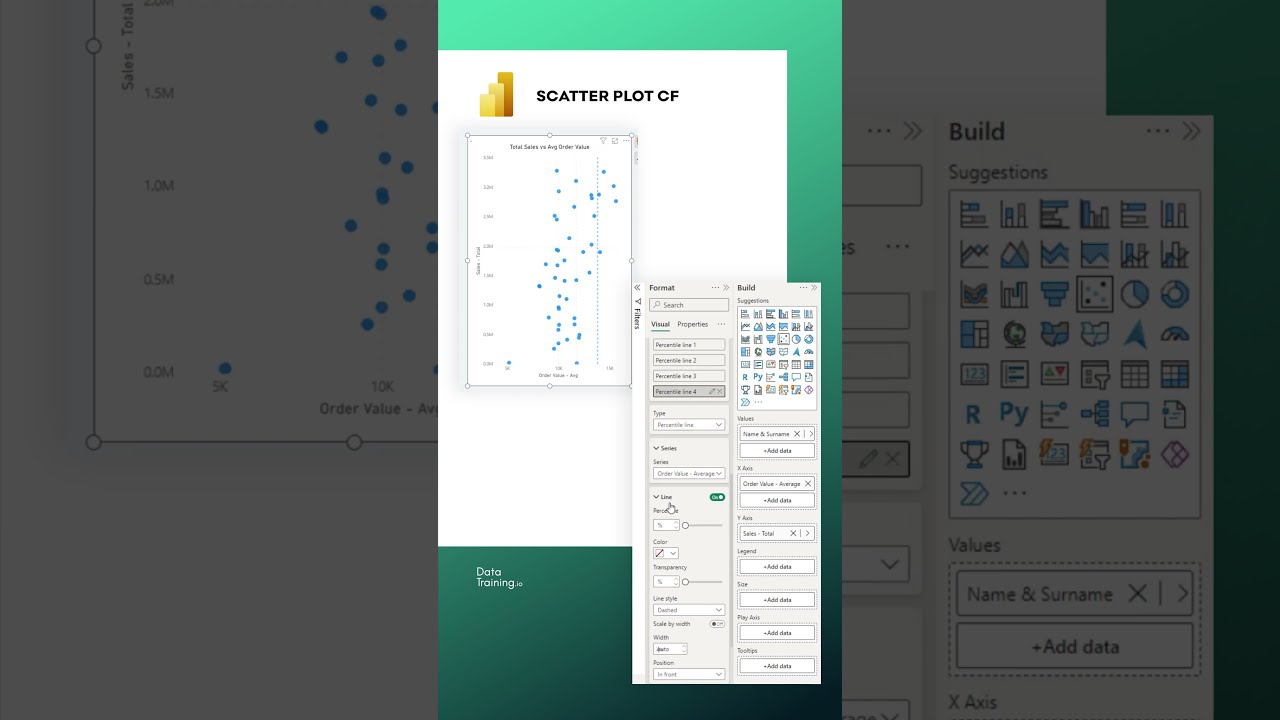The image size is (1280, 720).
Task: Switch to the Properties tab
Action: [x=692, y=324]
